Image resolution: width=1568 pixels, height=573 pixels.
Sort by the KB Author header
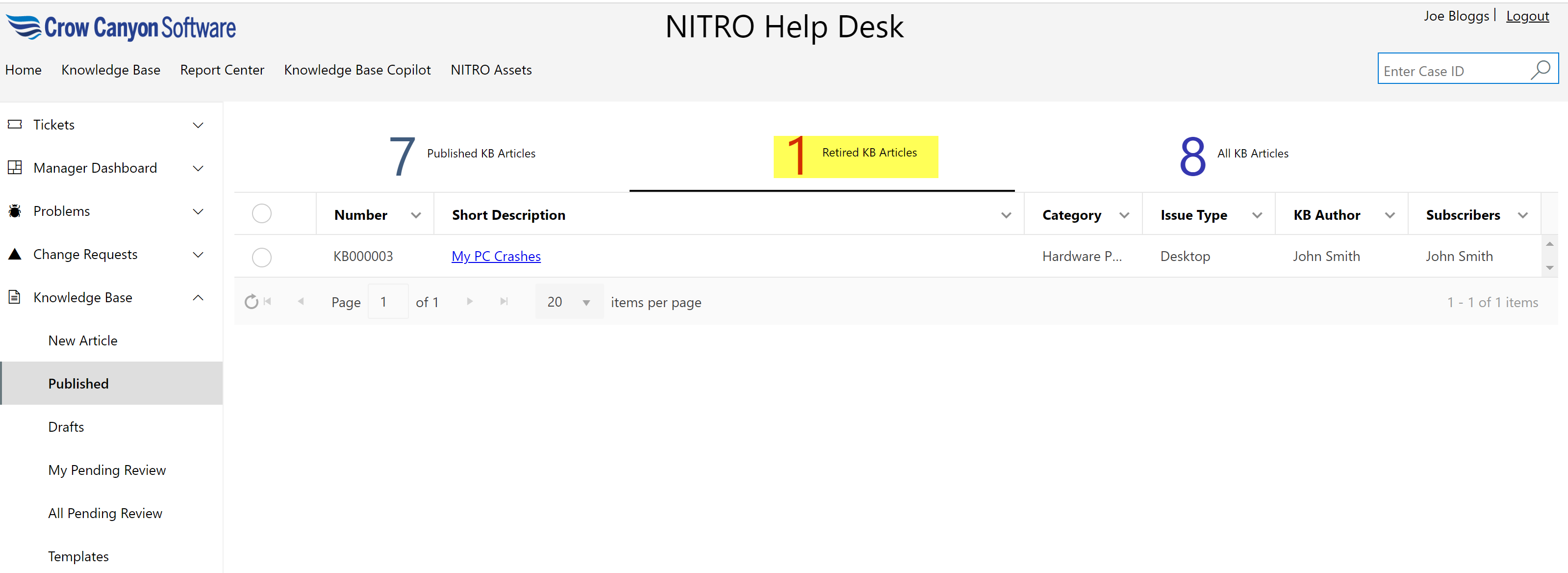[1327, 215]
